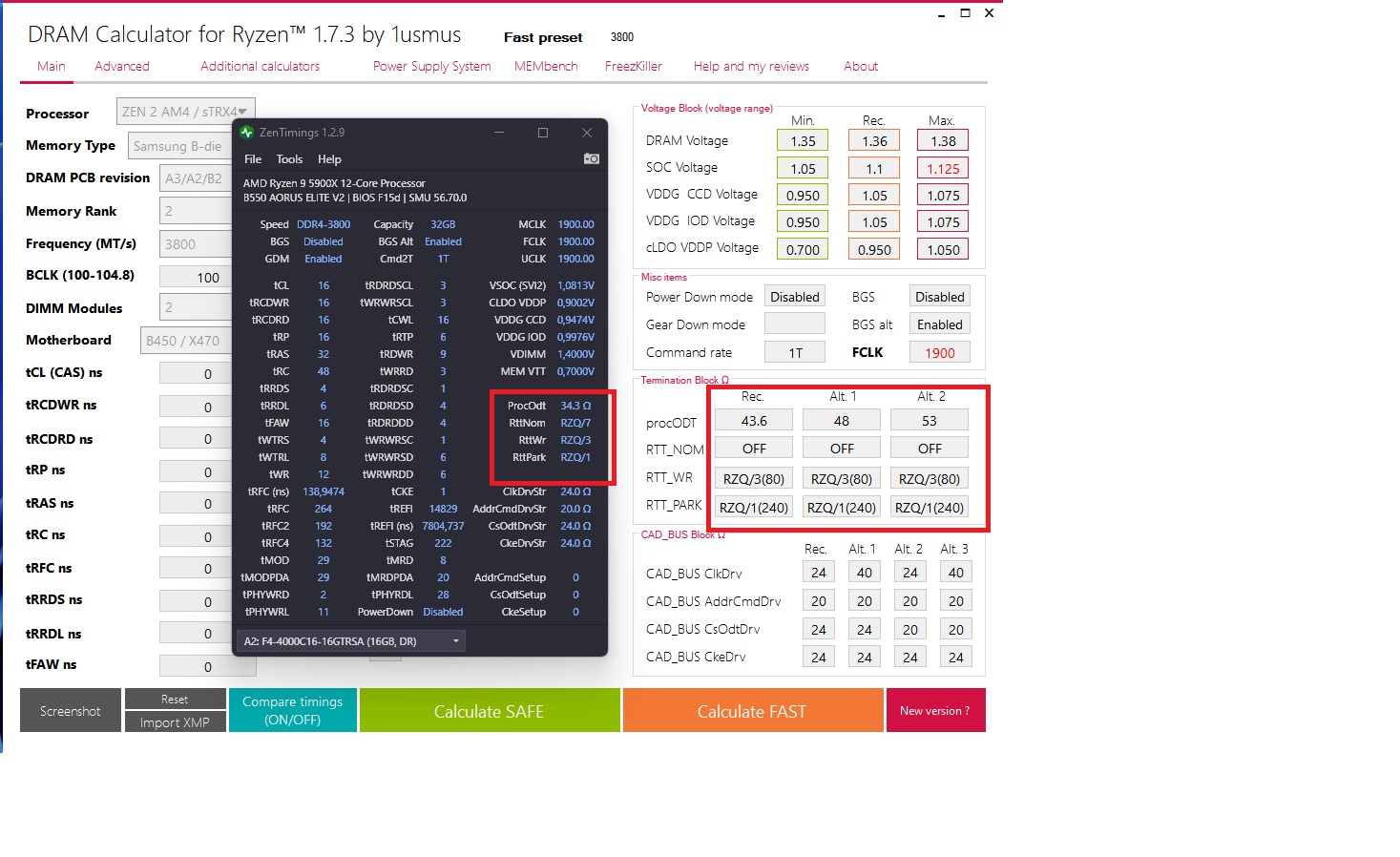
Task: Click the RTT_NOM Rec. OFF field
Action: (754, 448)
